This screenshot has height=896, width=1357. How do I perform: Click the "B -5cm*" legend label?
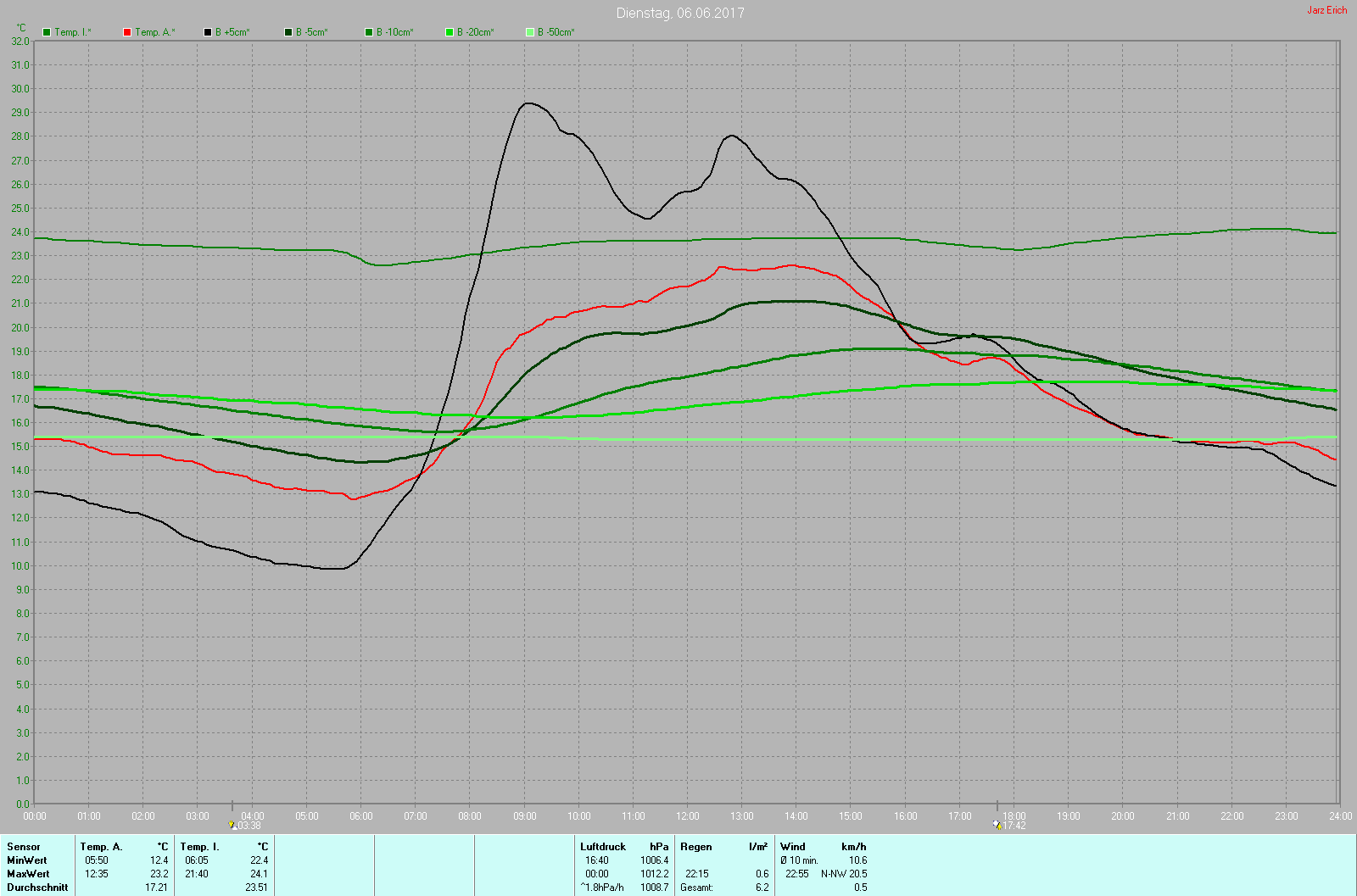312,32
